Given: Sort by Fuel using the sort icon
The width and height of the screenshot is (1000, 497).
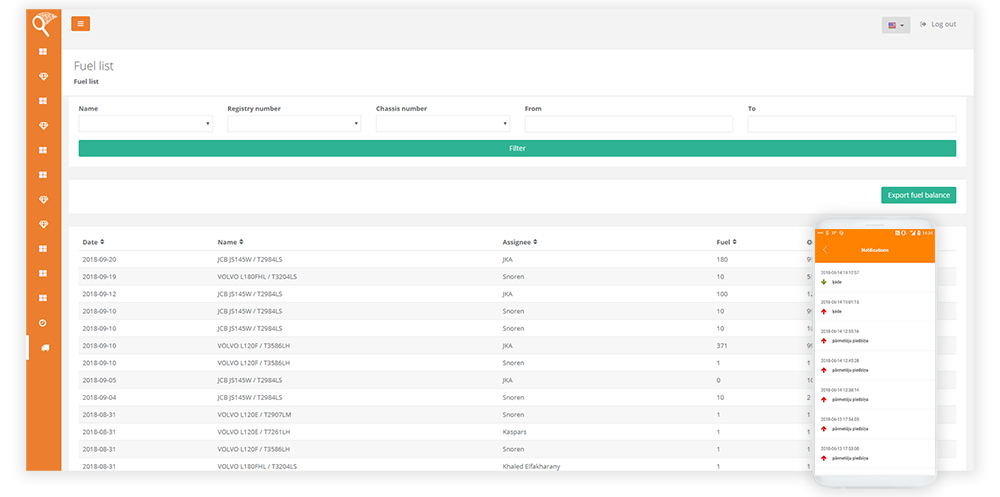Looking at the screenshot, I should [735, 242].
